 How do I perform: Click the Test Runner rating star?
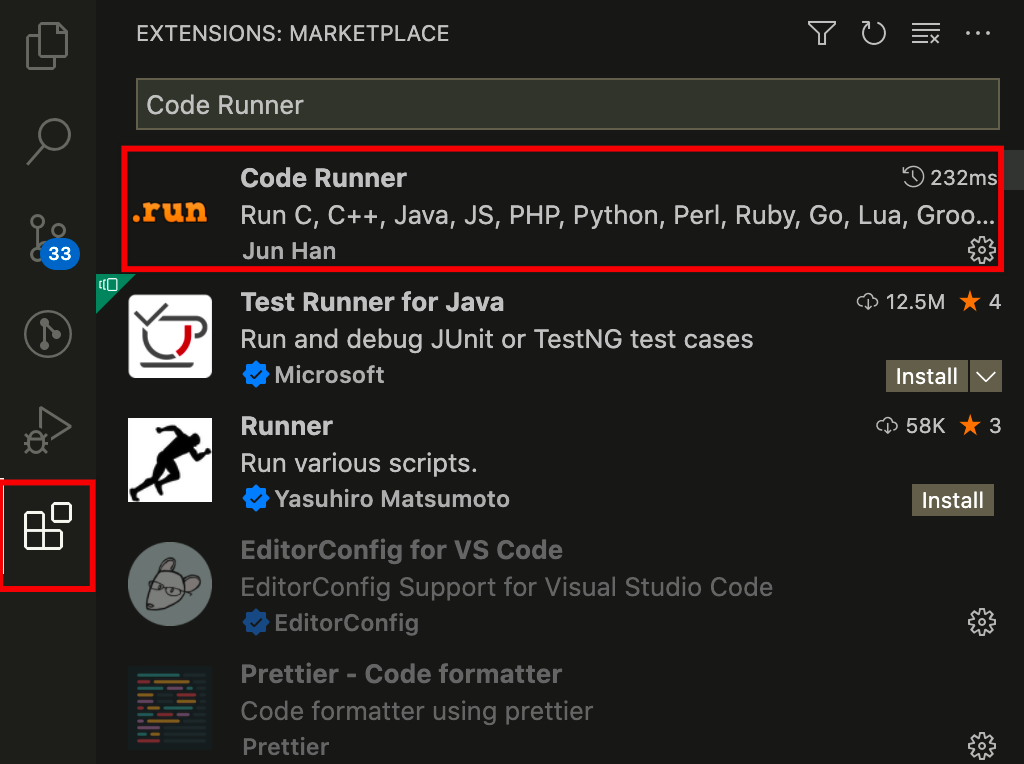coord(970,301)
